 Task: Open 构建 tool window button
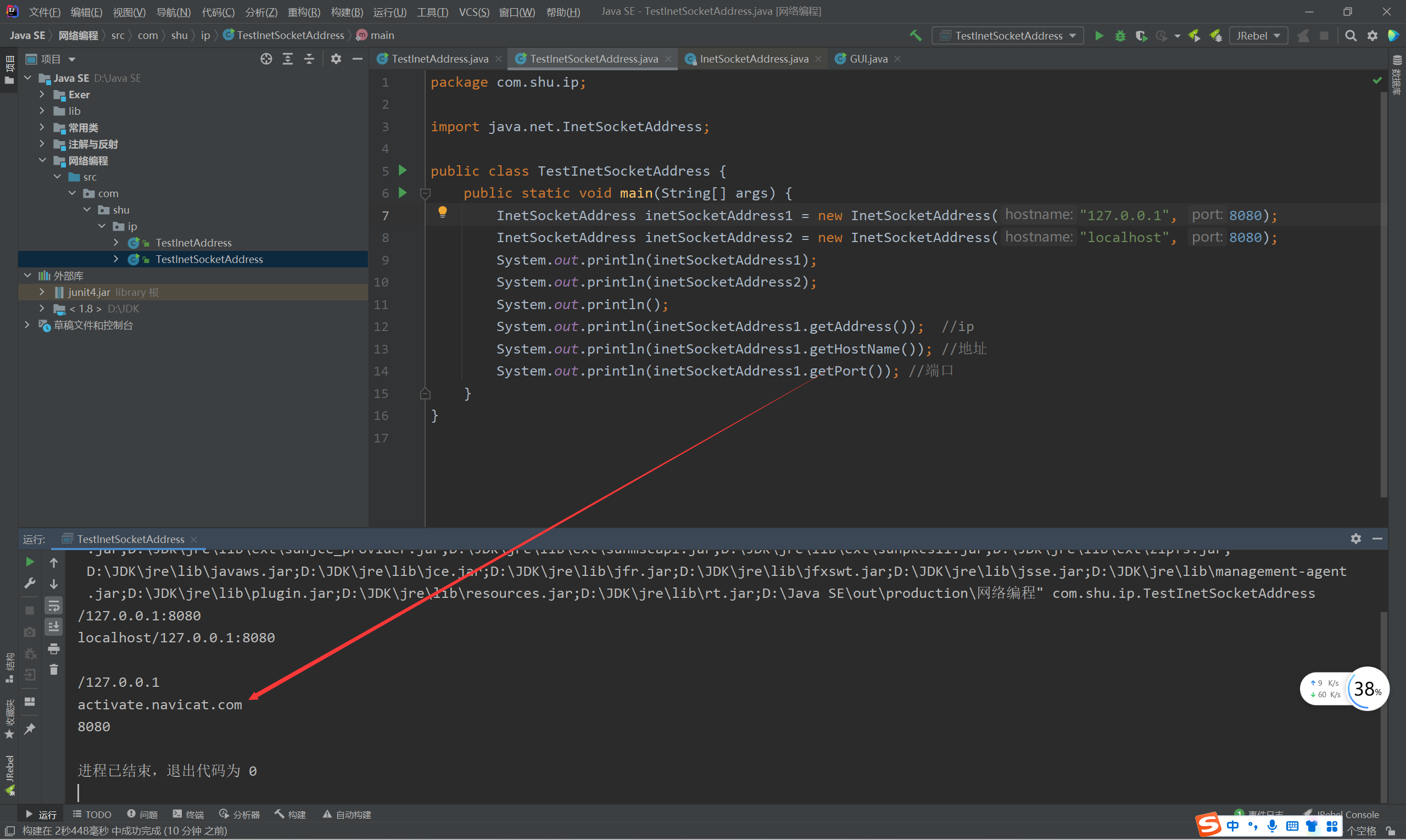[291, 814]
